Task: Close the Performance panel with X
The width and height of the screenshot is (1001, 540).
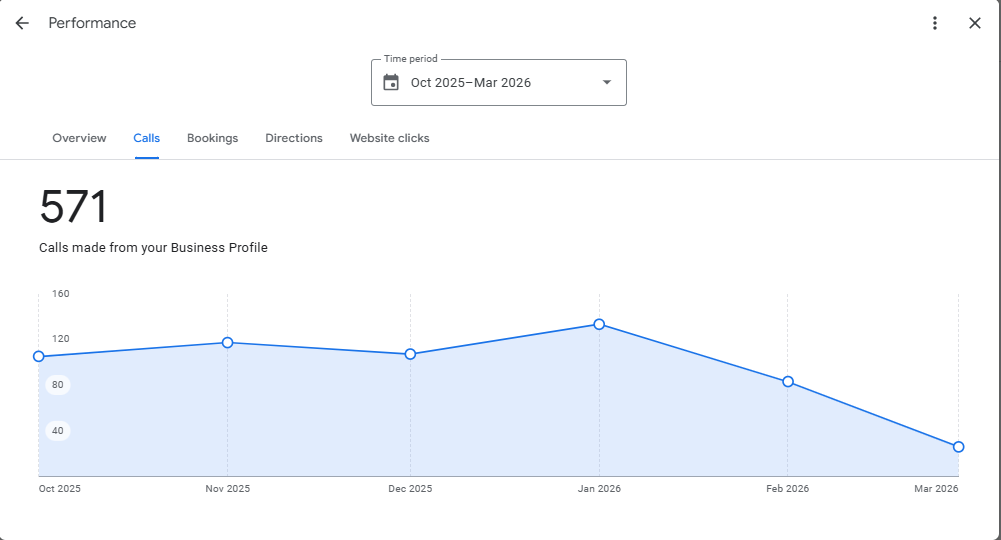Action: click(x=975, y=23)
